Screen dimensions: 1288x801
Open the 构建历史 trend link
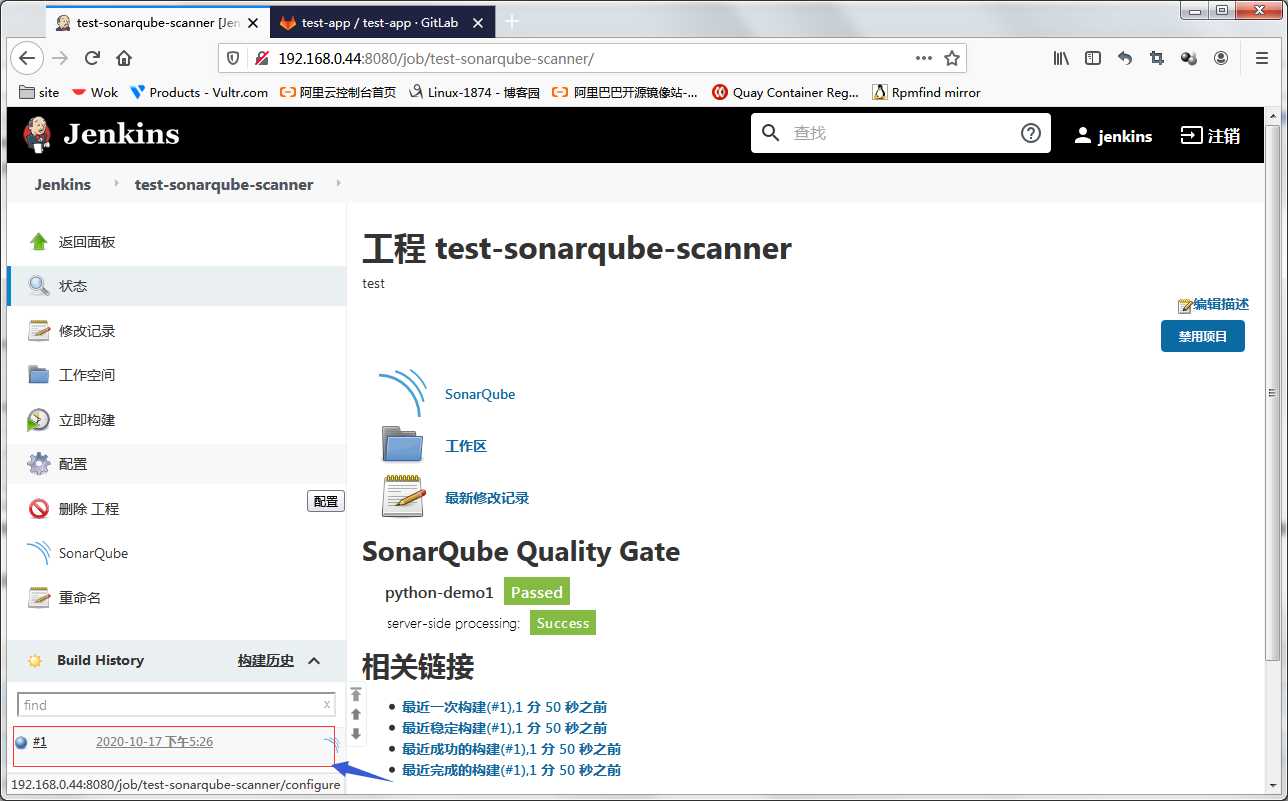(266, 660)
